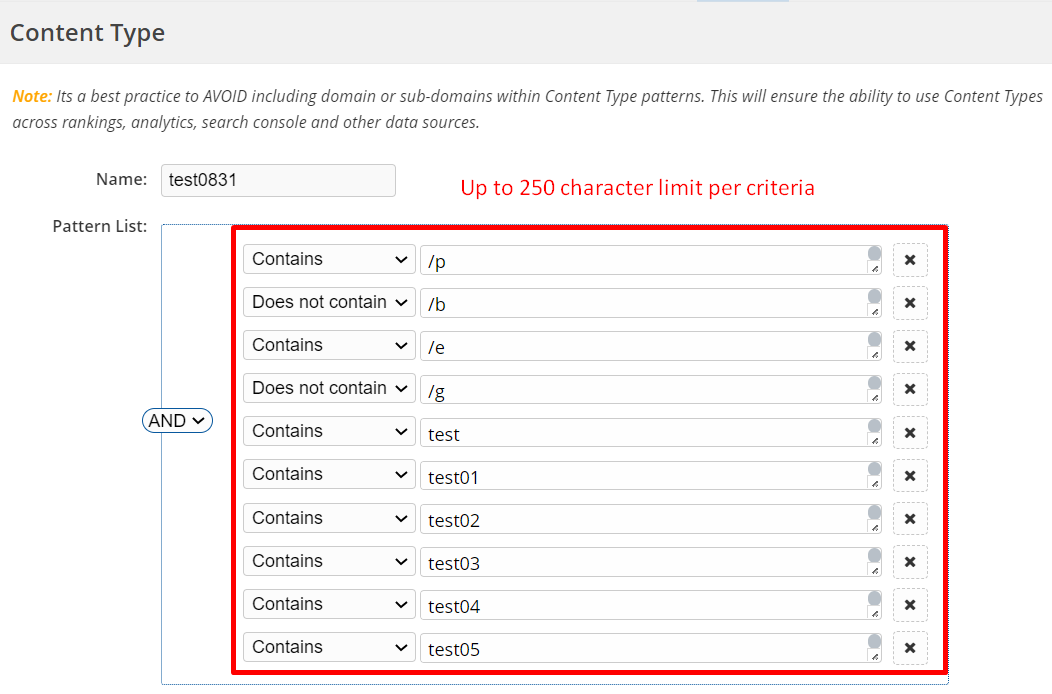Delete the /b pattern row

coord(909,303)
